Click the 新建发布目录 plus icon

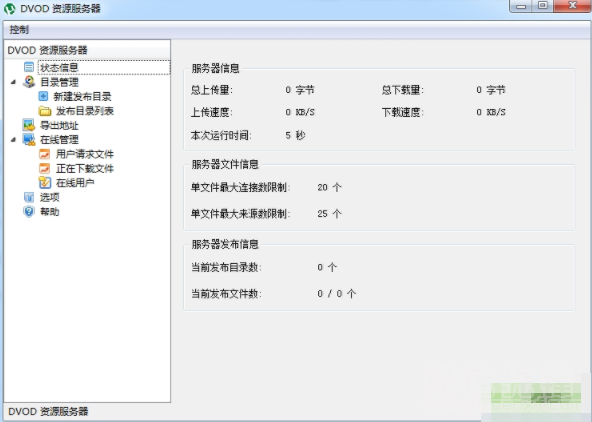(43, 96)
